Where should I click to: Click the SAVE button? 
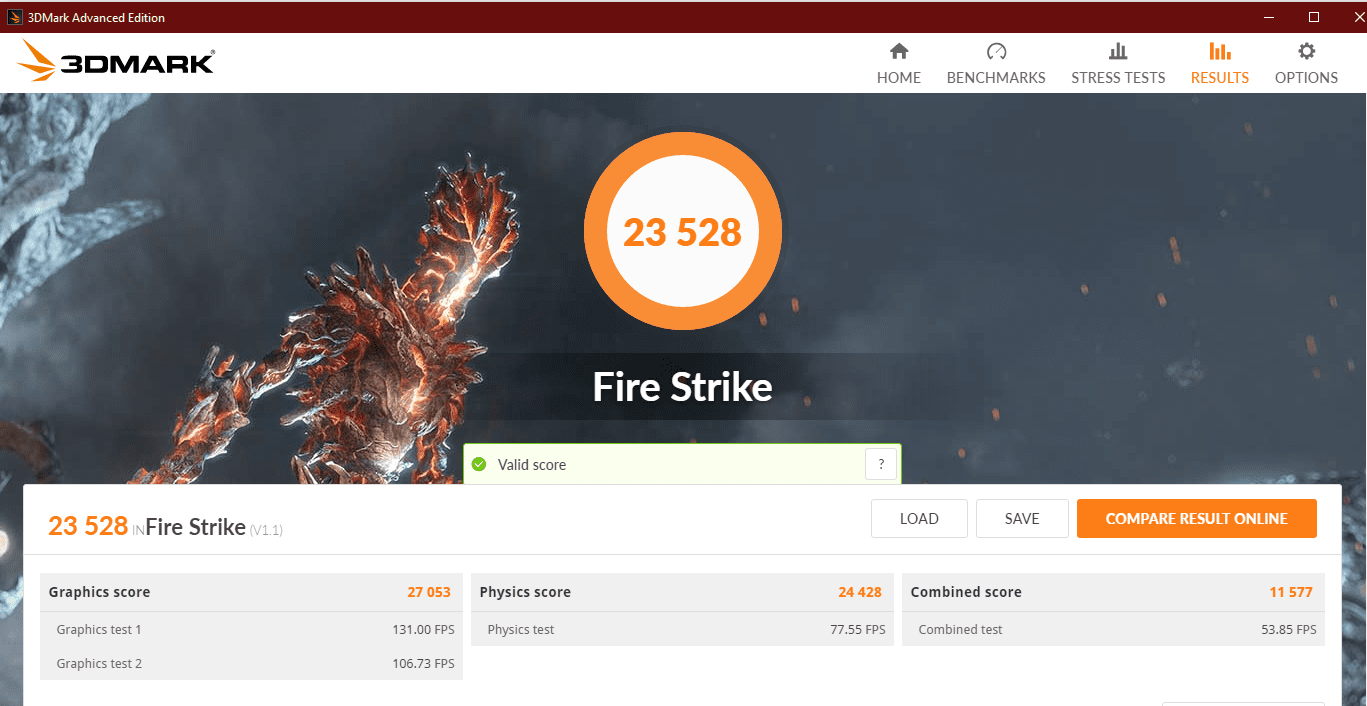tap(1022, 519)
